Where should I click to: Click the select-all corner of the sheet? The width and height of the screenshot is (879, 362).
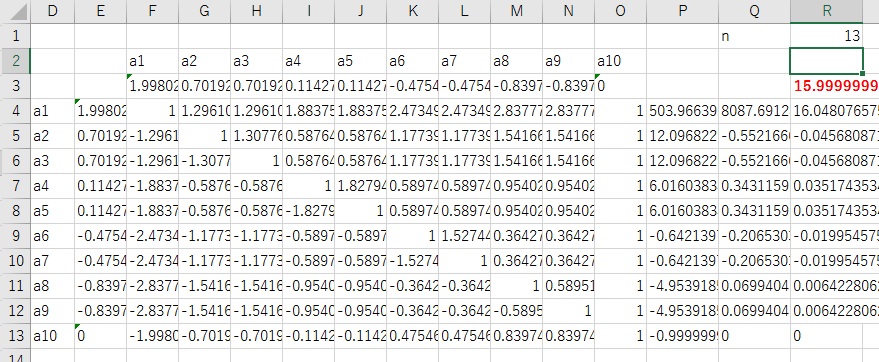coord(15,11)
